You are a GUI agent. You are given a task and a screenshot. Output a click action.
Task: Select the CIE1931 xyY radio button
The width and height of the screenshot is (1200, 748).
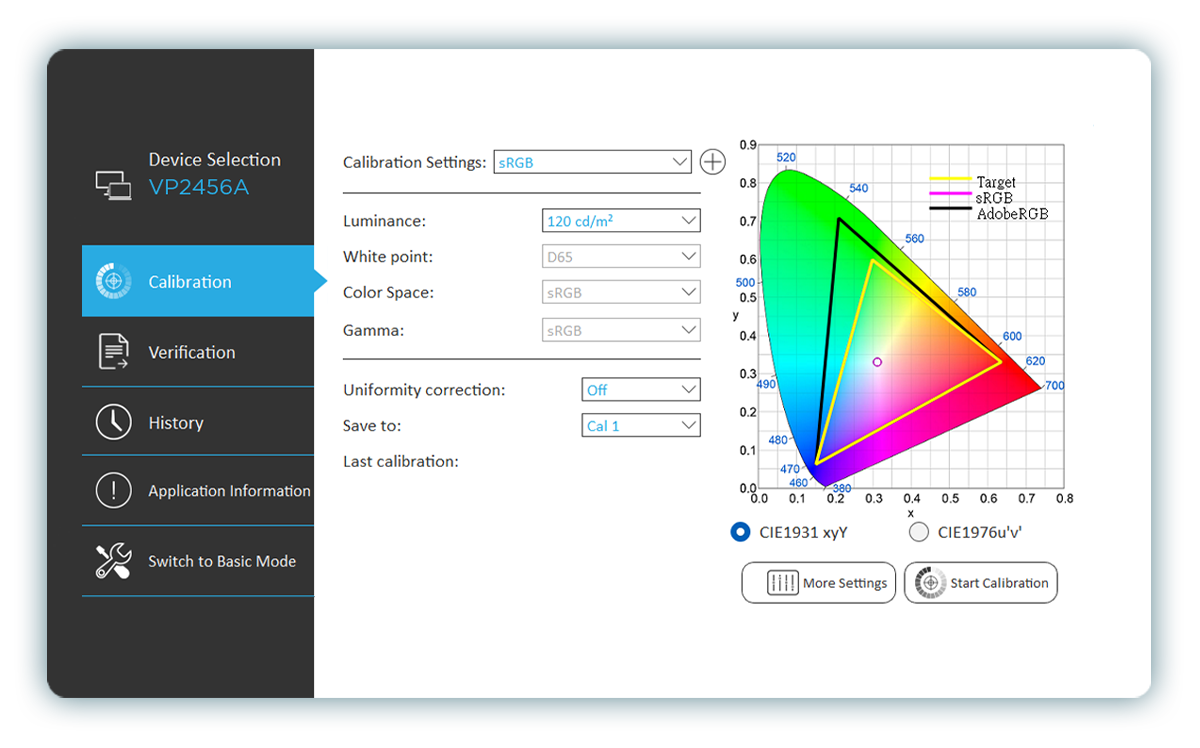pos(740,532)
